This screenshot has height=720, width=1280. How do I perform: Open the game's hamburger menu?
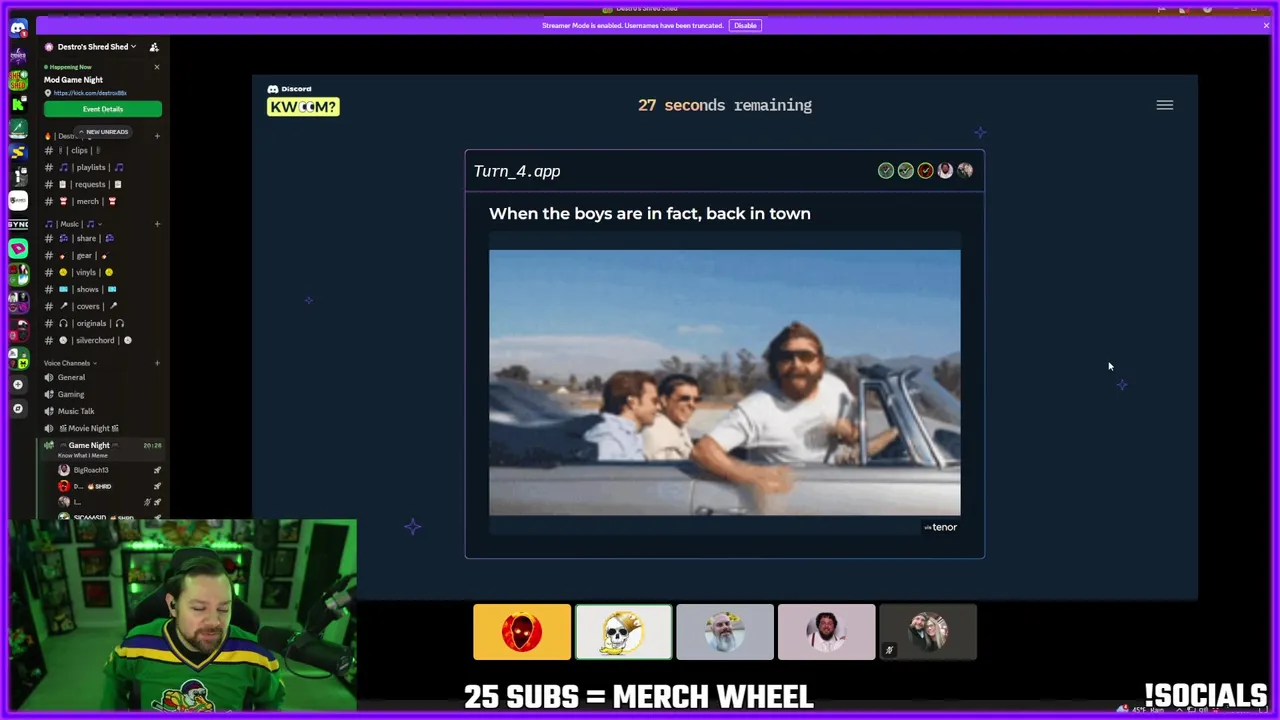pyautogui.click(x=1165, y=105)
